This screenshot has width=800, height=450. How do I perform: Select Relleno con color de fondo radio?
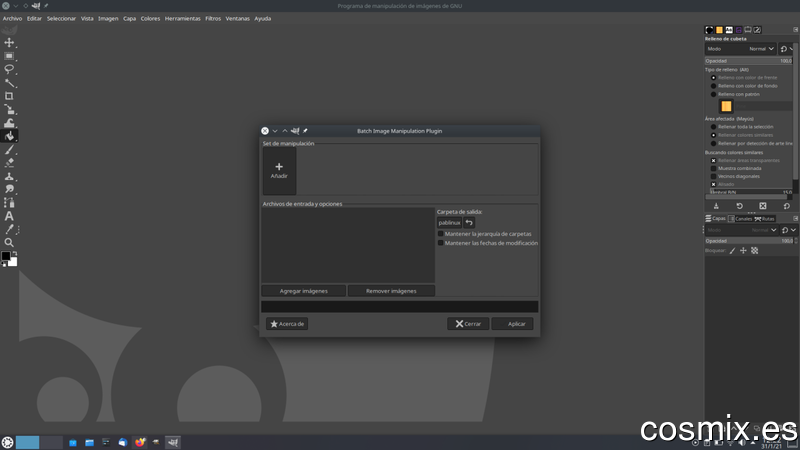[713, 86]
